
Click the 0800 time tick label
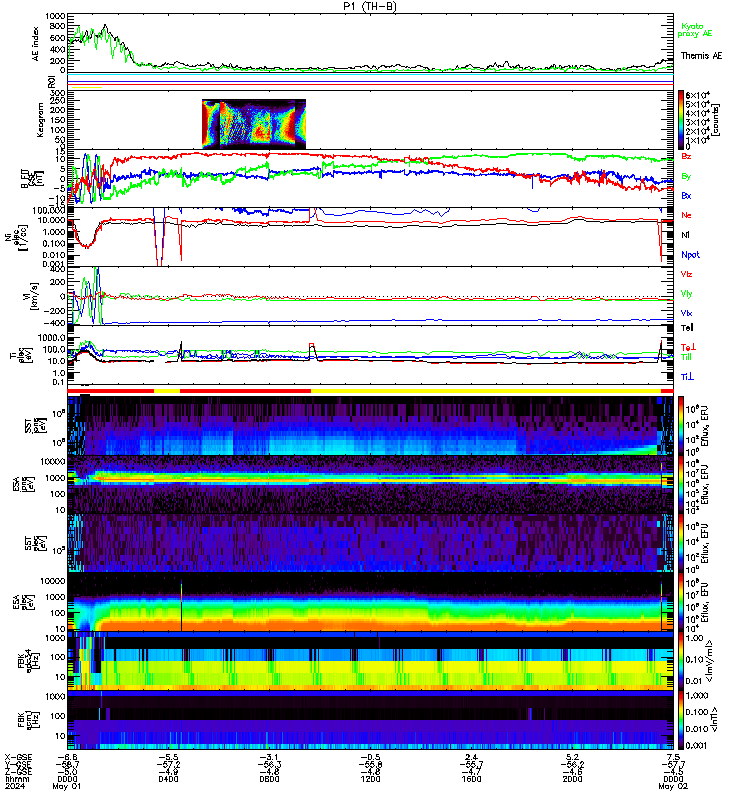point(269,779)
